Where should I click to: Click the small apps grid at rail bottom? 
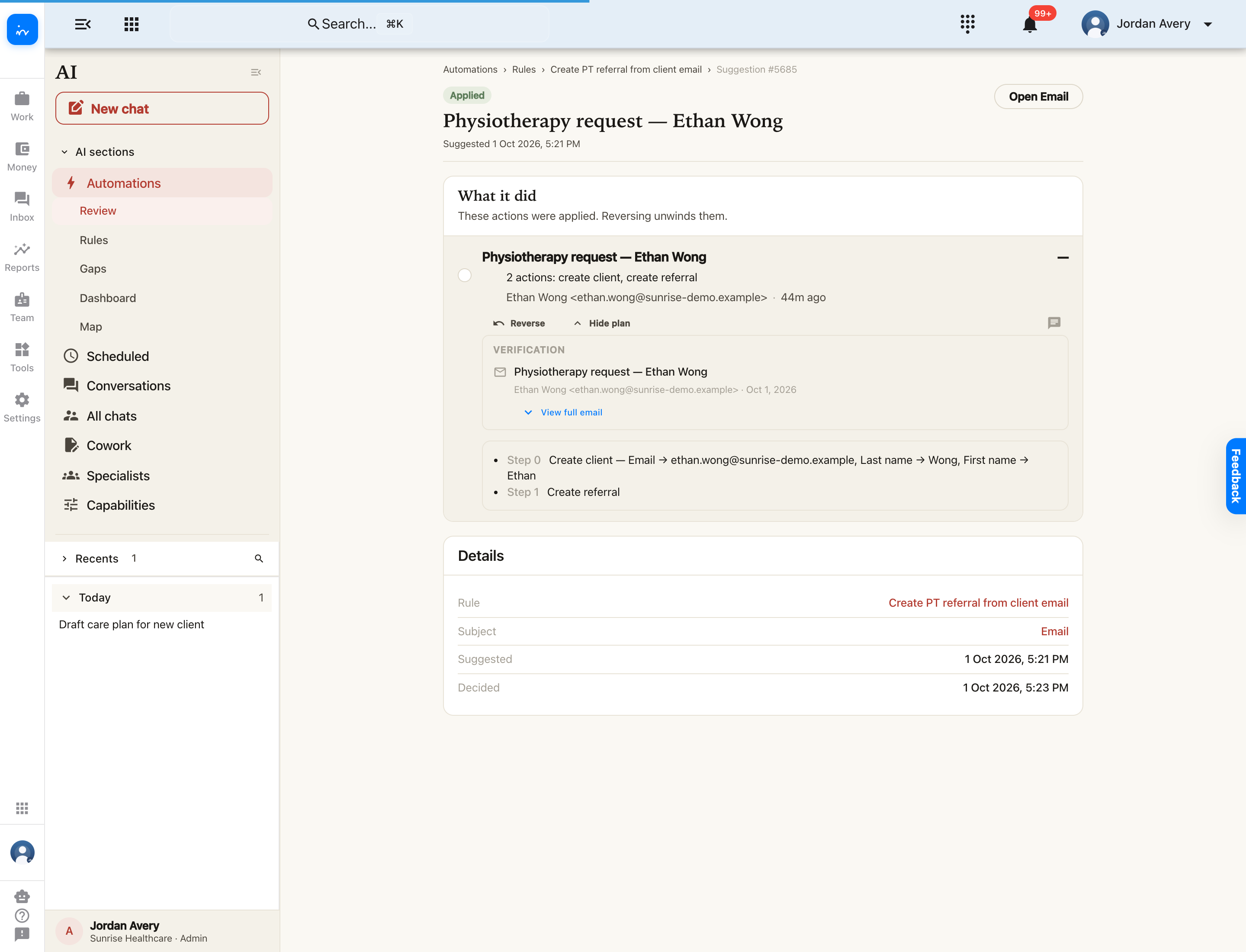click(22, 808)
